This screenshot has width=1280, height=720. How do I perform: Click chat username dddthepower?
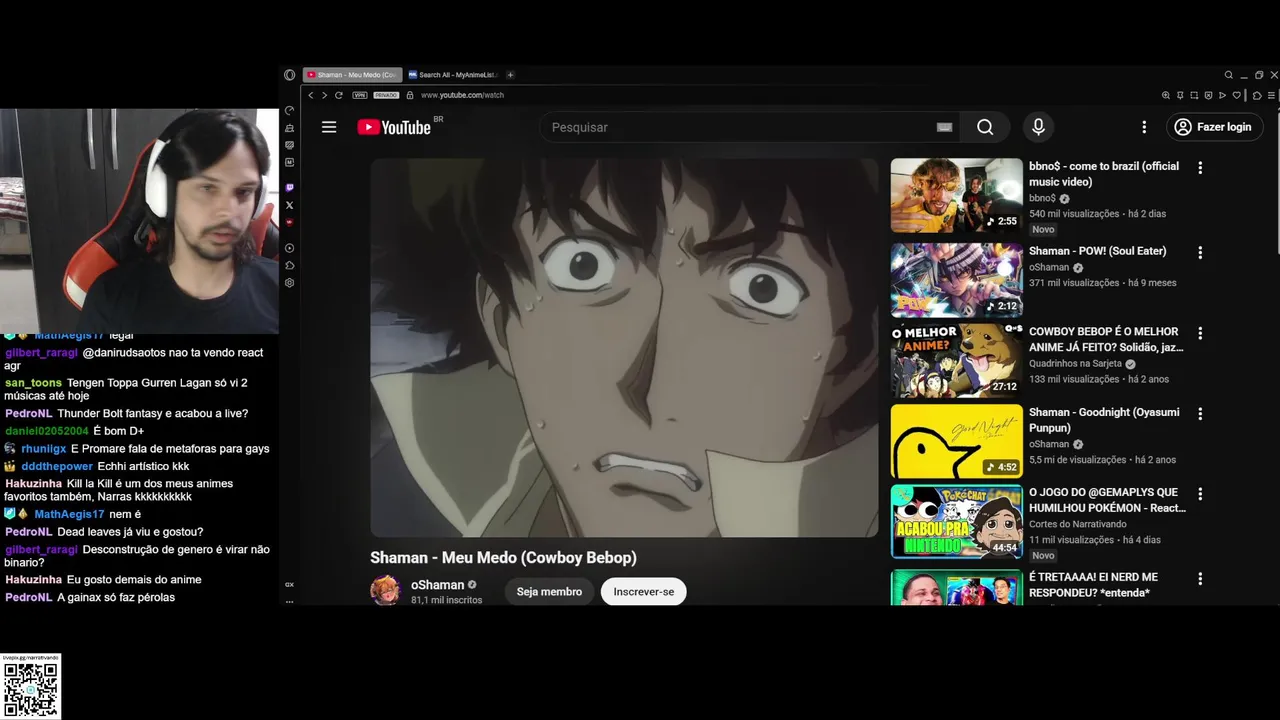click(x=57, y=466)
